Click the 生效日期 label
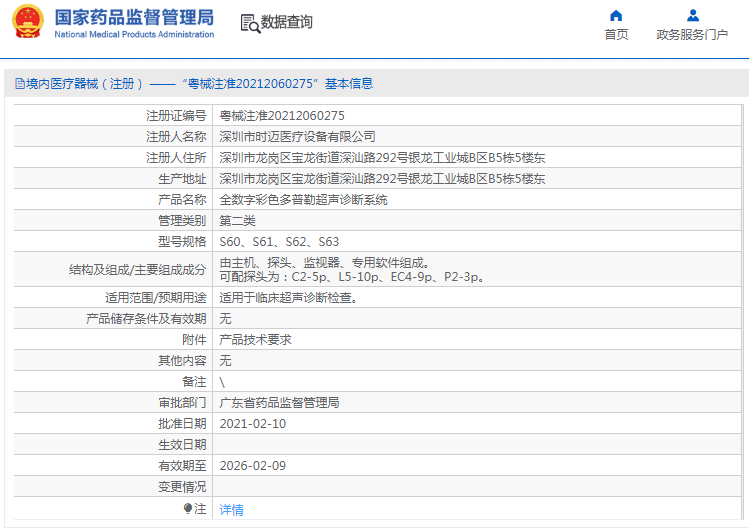The image size is (749, 532). pos(182,445)
